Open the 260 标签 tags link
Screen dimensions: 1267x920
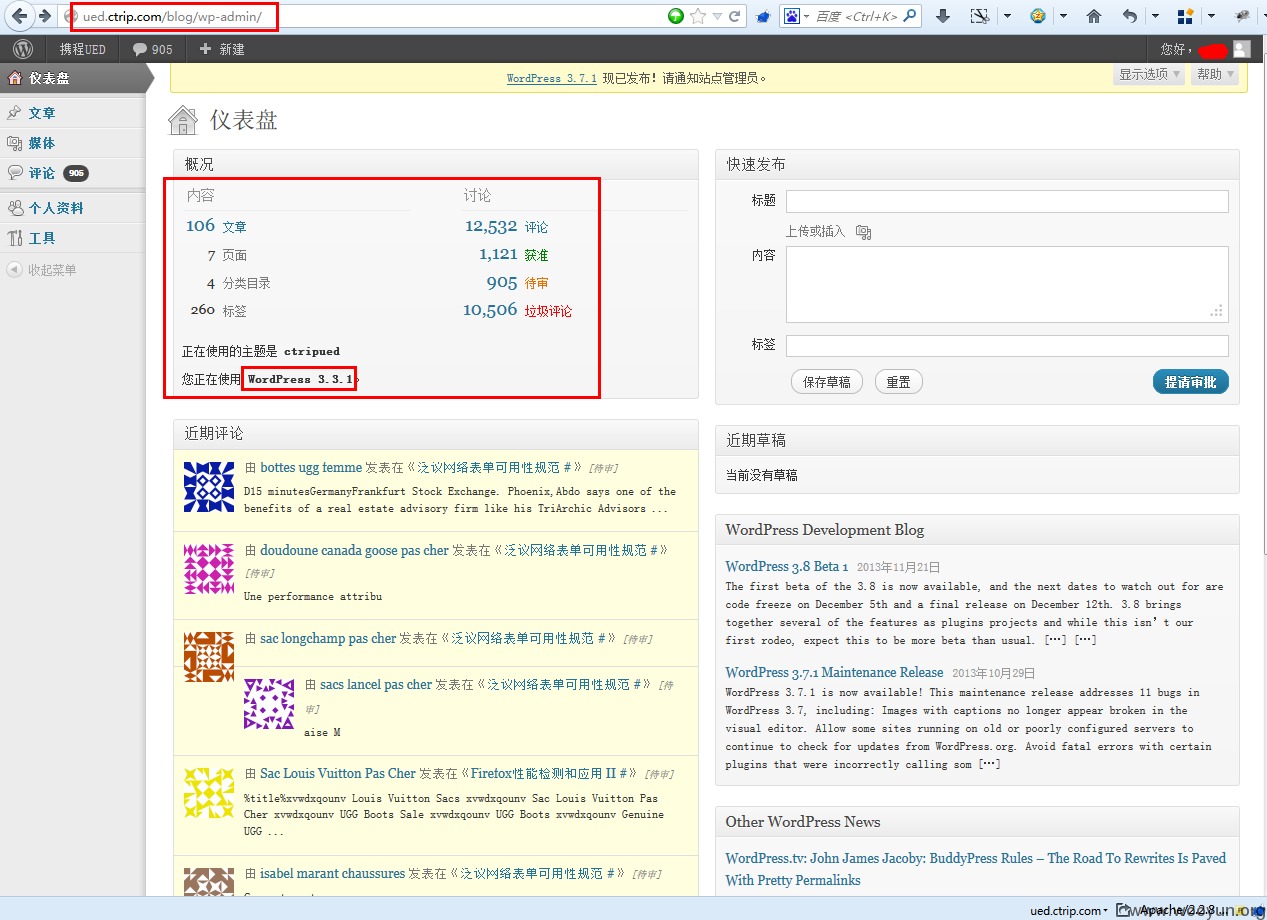pyautogui.click(x=218, y=310)
